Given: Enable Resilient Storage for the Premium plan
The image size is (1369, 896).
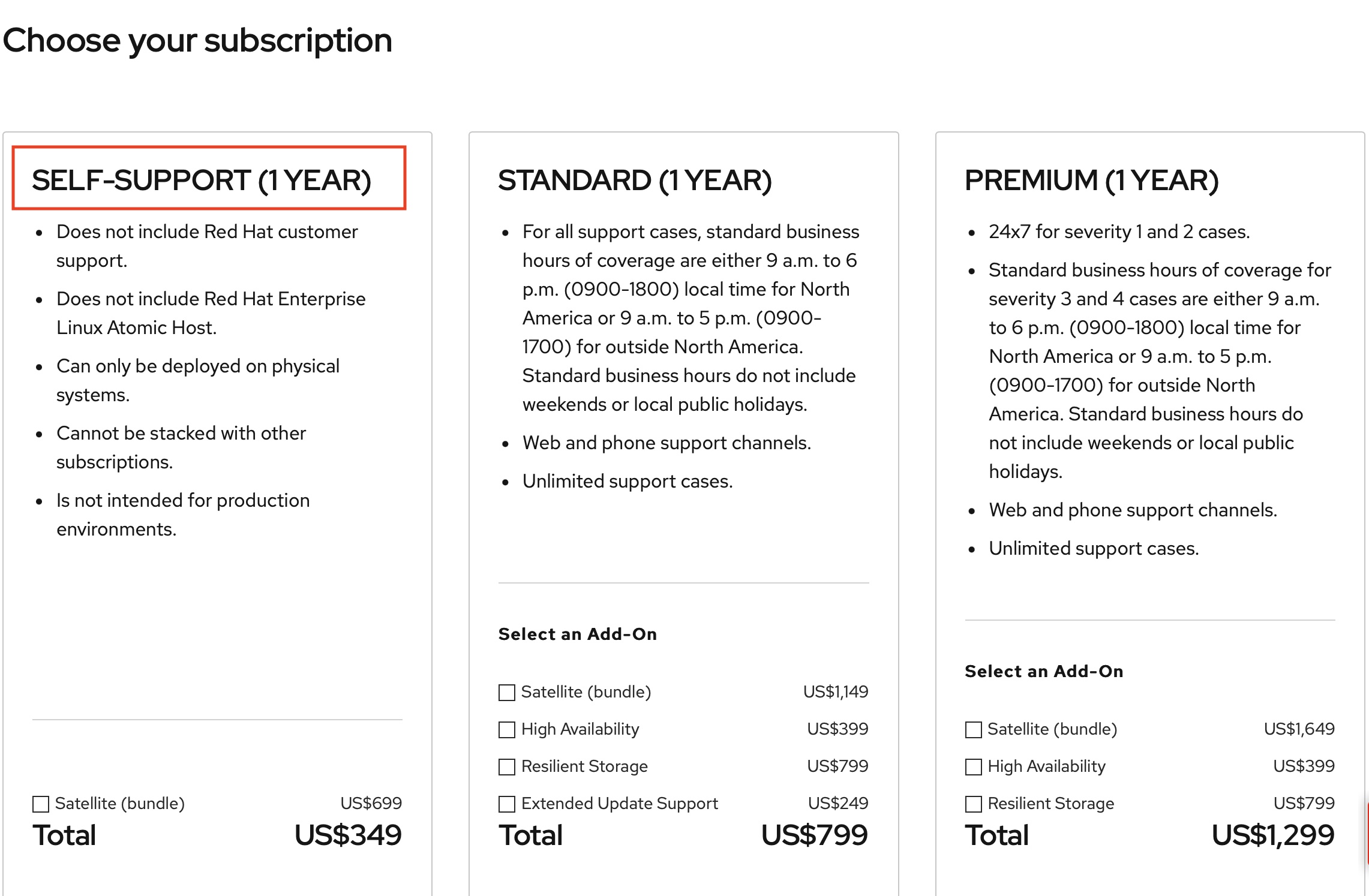Looking at the screenshot, I should (973, 803).
